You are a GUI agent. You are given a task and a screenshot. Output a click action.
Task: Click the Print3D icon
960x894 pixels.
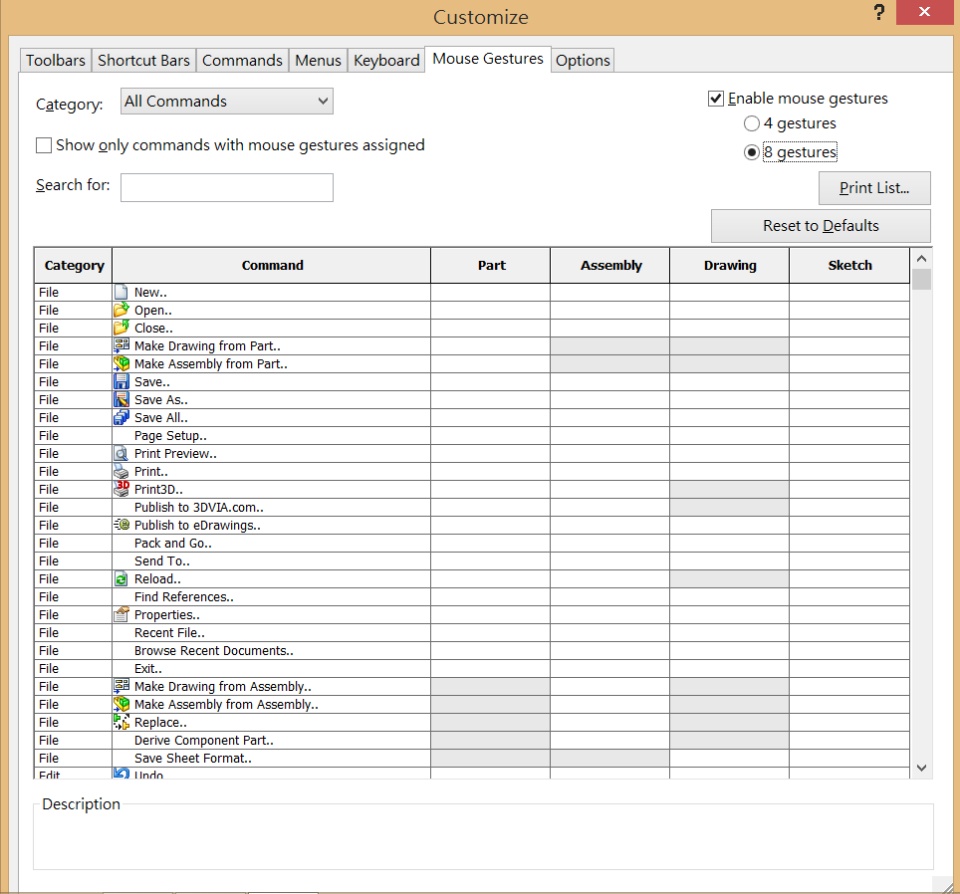coord(121,489)
